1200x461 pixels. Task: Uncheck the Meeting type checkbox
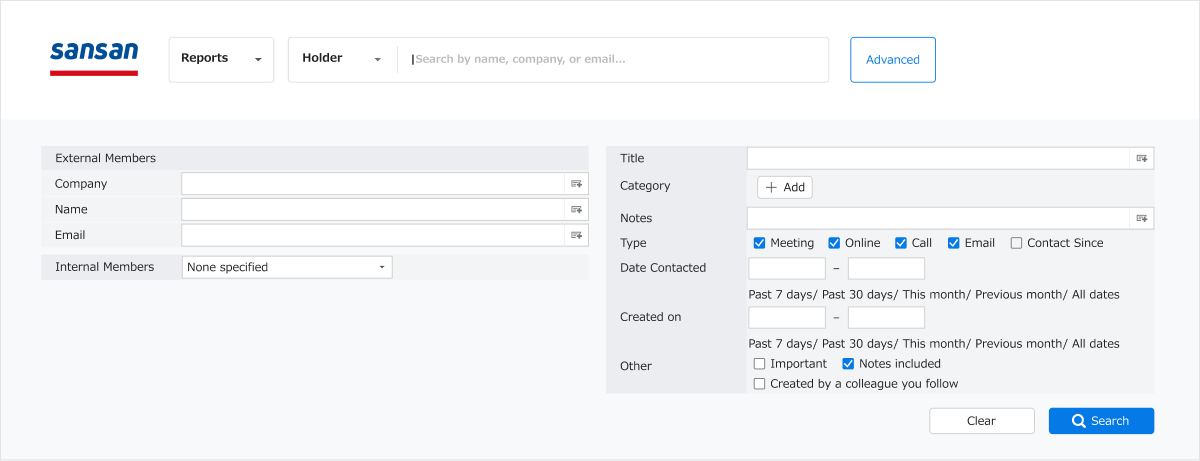(759, 243)
